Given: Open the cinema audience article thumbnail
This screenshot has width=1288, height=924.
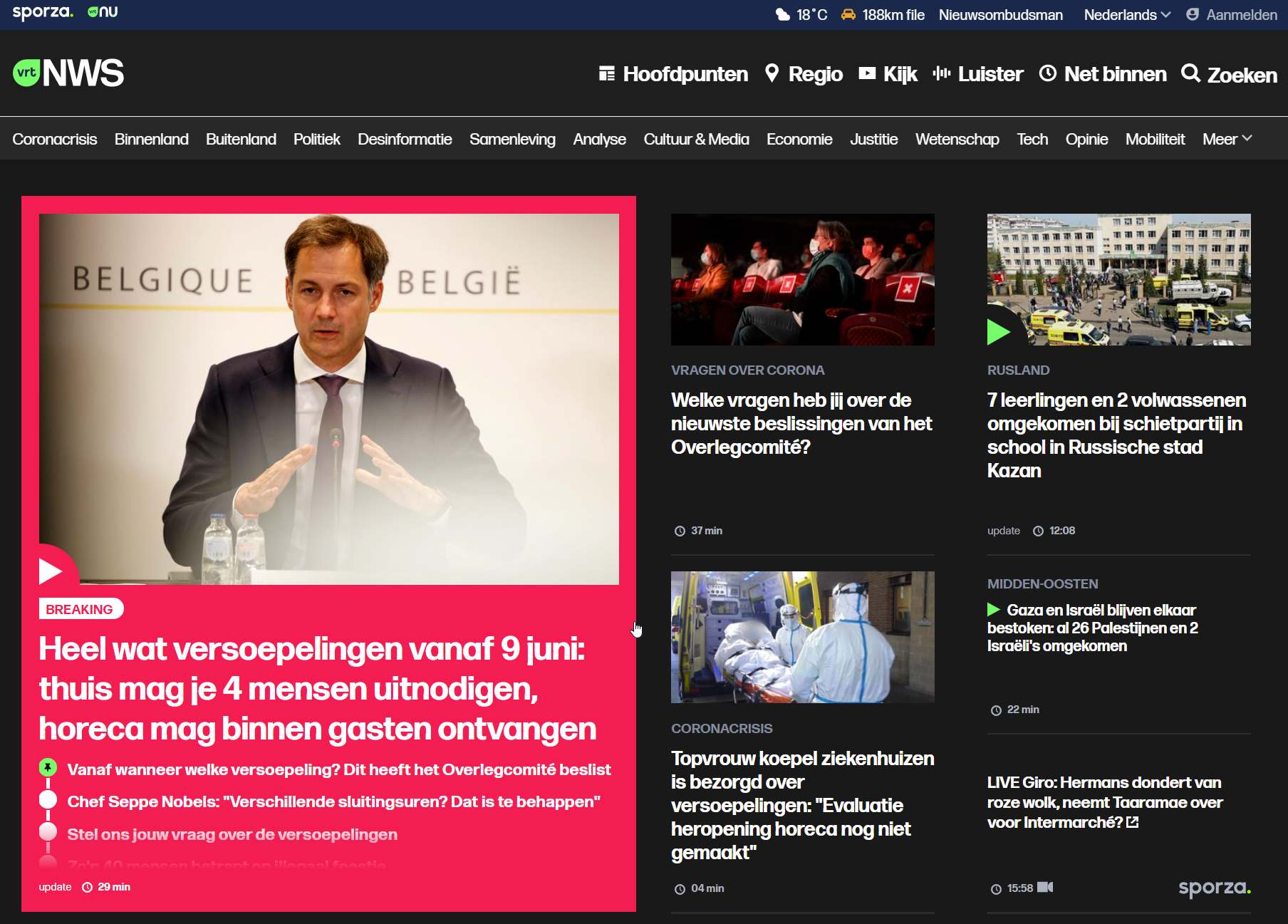Looking at the screenshot, I should (803, 279).
